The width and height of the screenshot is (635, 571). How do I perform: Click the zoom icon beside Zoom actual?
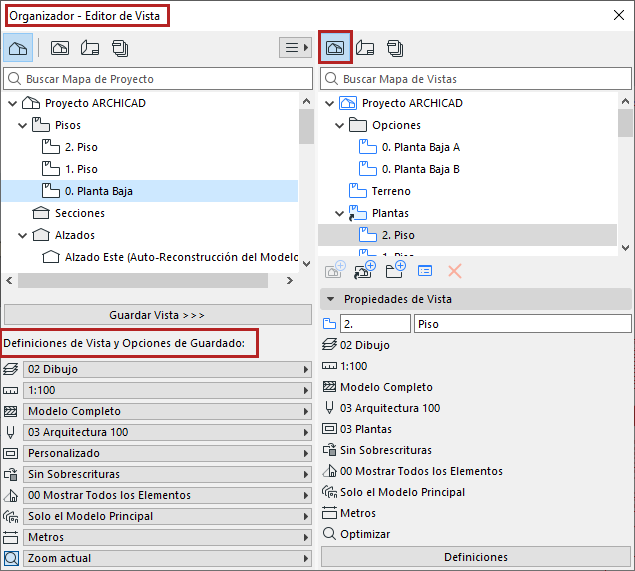coord(11,558)
